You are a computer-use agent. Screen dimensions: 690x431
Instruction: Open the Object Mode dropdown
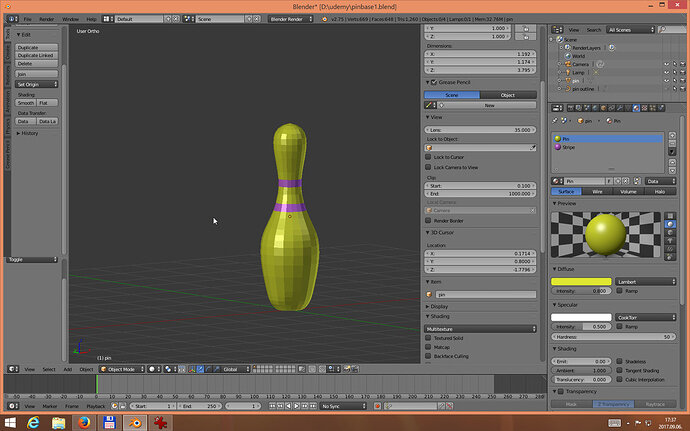point(122,369)
